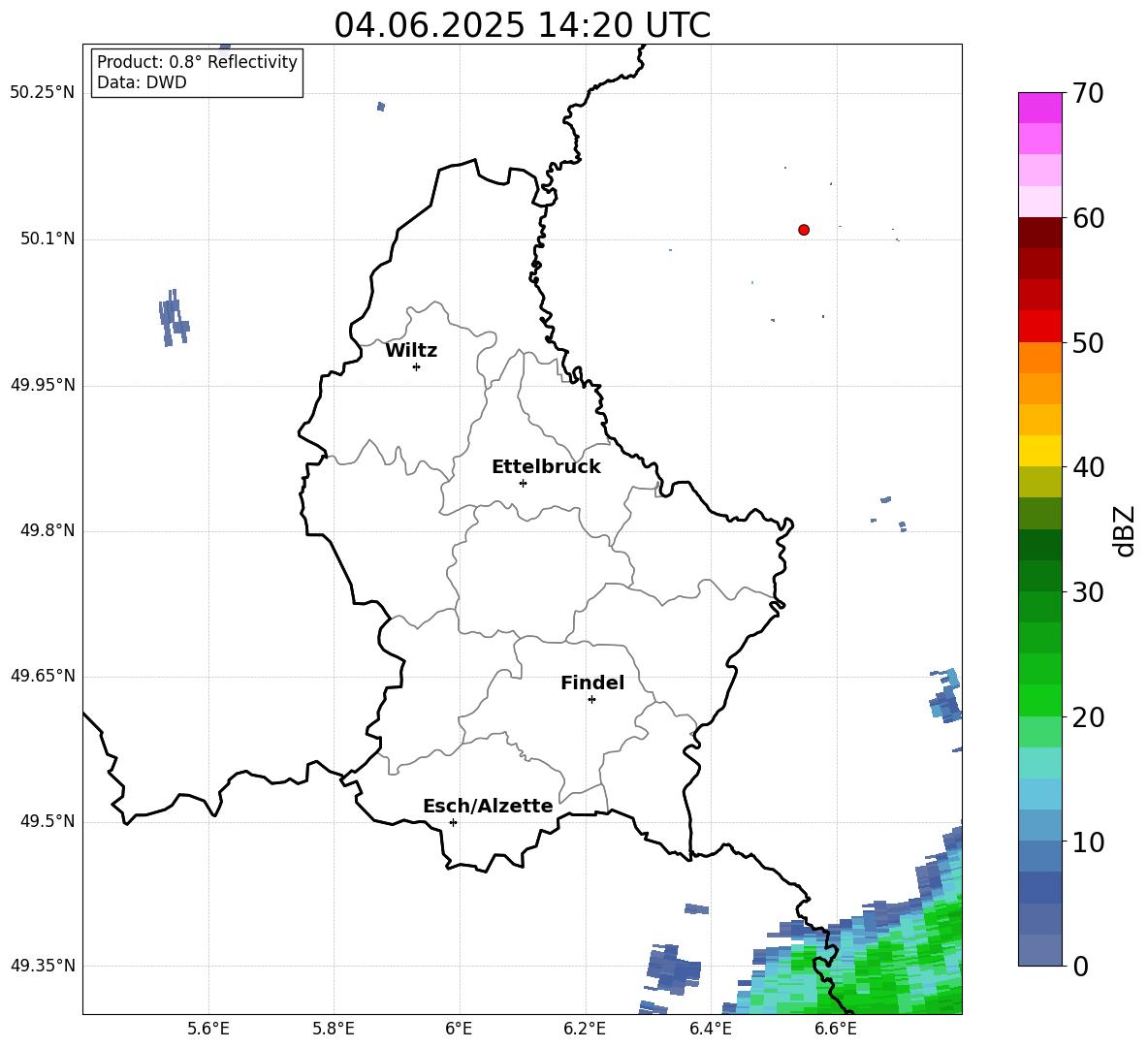Click the yellow colorbar segment above 40
The height and width of the screenshot is (1048, 1148).
pos(1039,451)
